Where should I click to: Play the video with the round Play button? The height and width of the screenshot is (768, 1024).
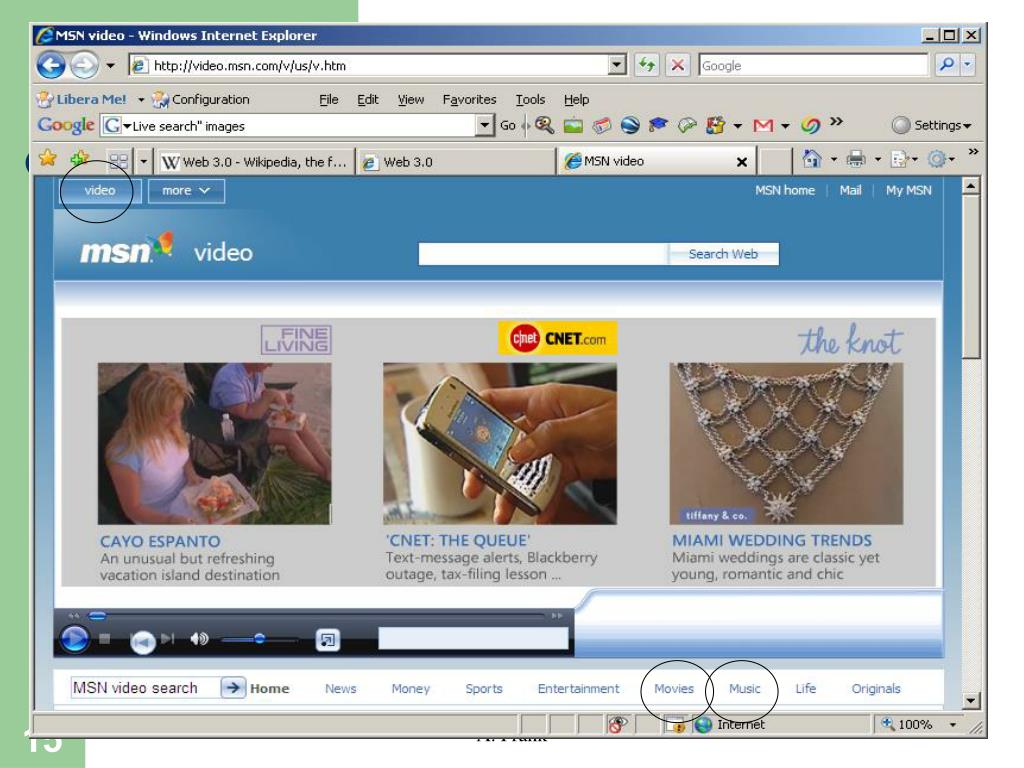(74, 638)
